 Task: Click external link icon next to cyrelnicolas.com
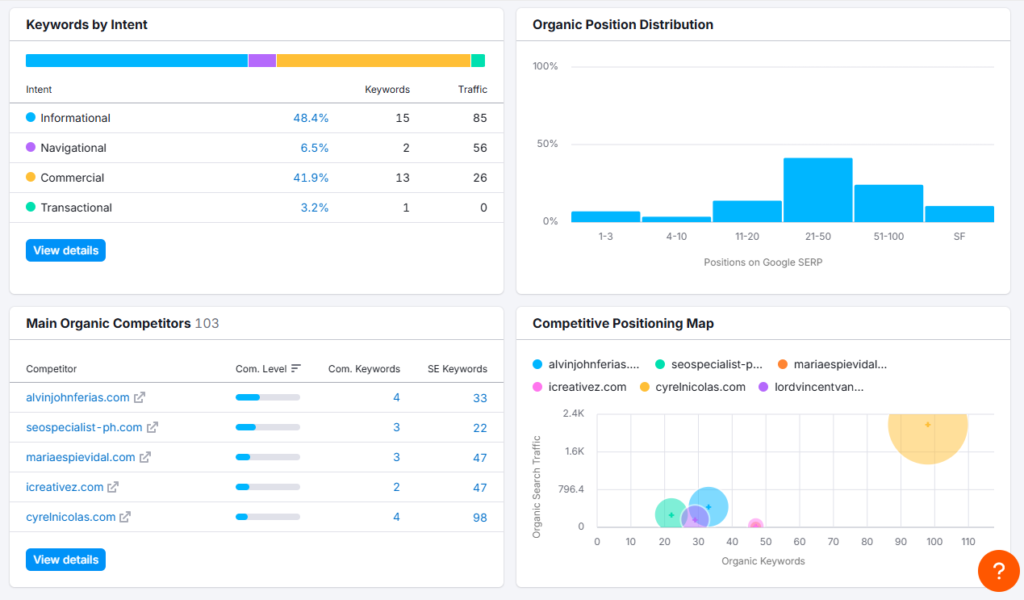click(x=125, y=517)
